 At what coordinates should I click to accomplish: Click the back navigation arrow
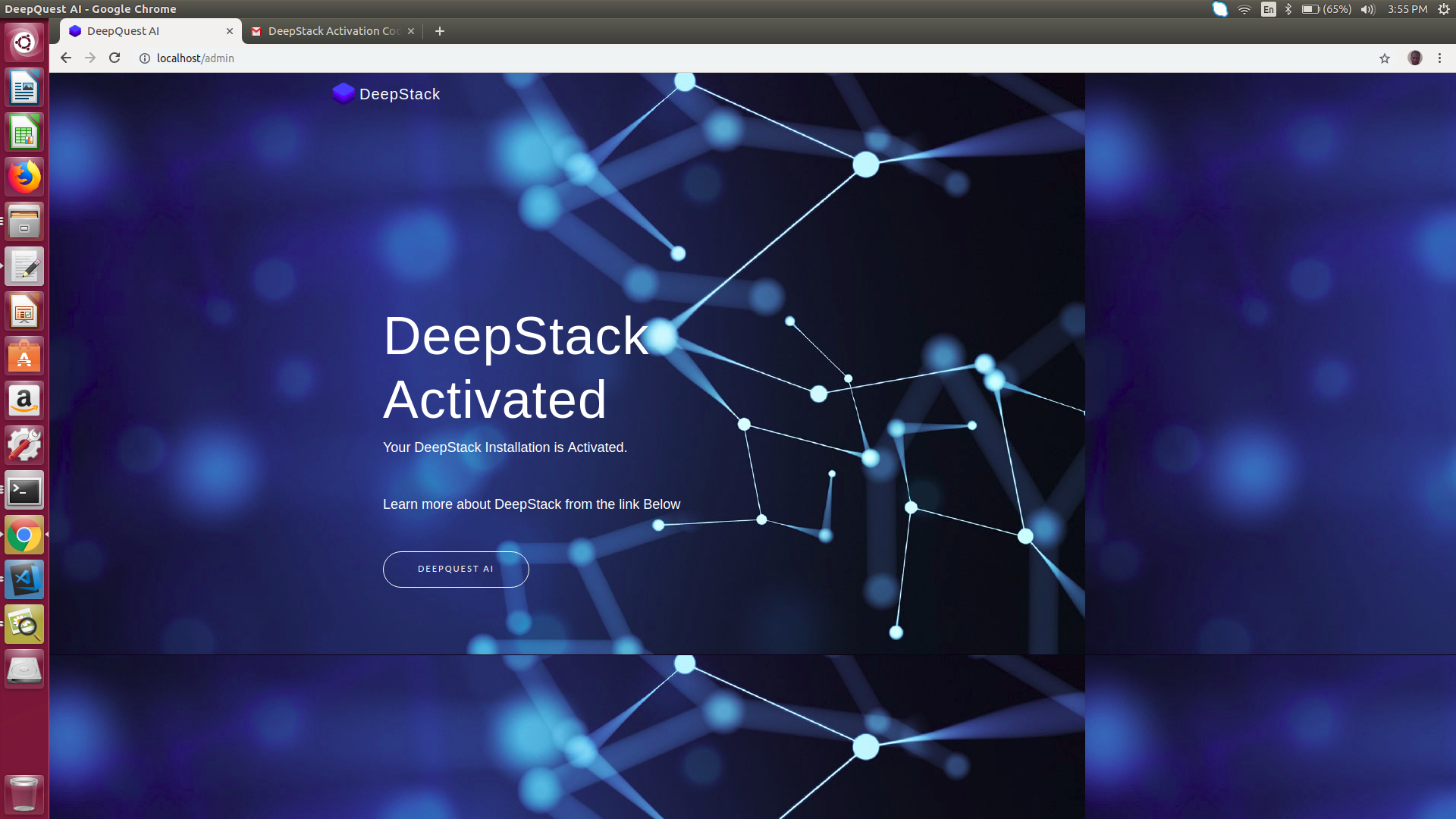(x=66, y=58)
